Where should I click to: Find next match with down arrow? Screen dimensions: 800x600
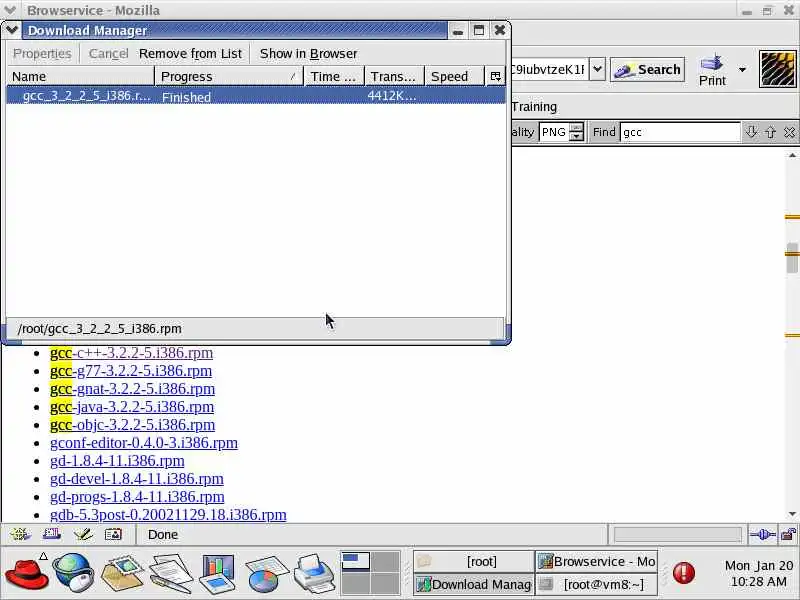751,132
